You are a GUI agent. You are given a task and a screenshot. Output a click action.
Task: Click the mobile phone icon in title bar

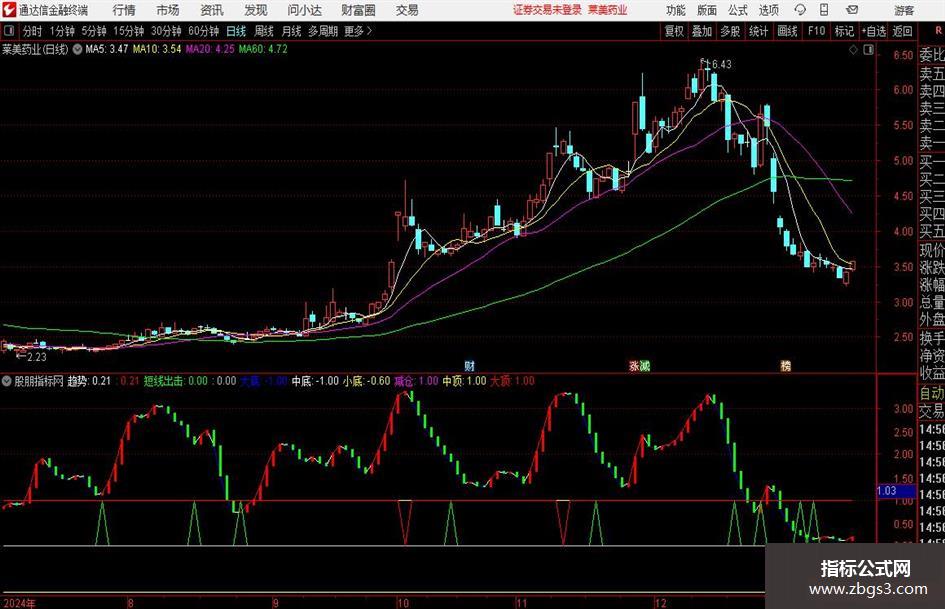[x=824, y=10]
